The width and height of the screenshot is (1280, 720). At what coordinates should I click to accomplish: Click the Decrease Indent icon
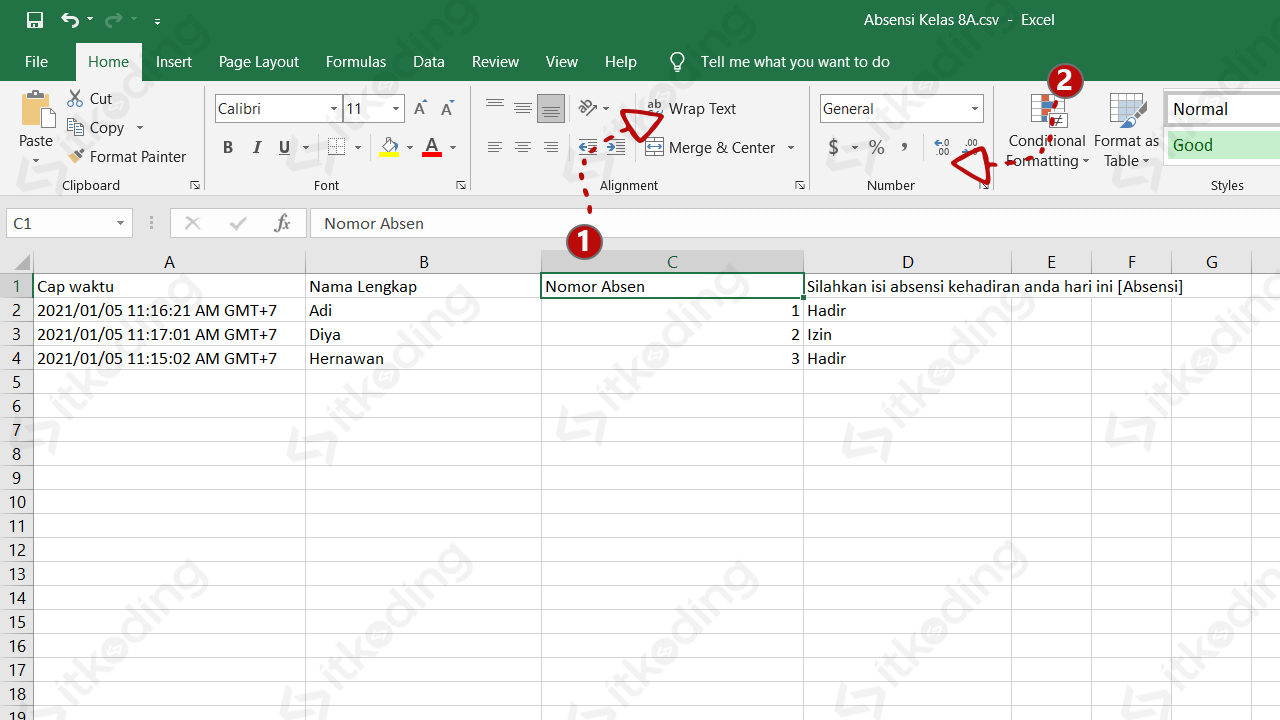point(588,148)
